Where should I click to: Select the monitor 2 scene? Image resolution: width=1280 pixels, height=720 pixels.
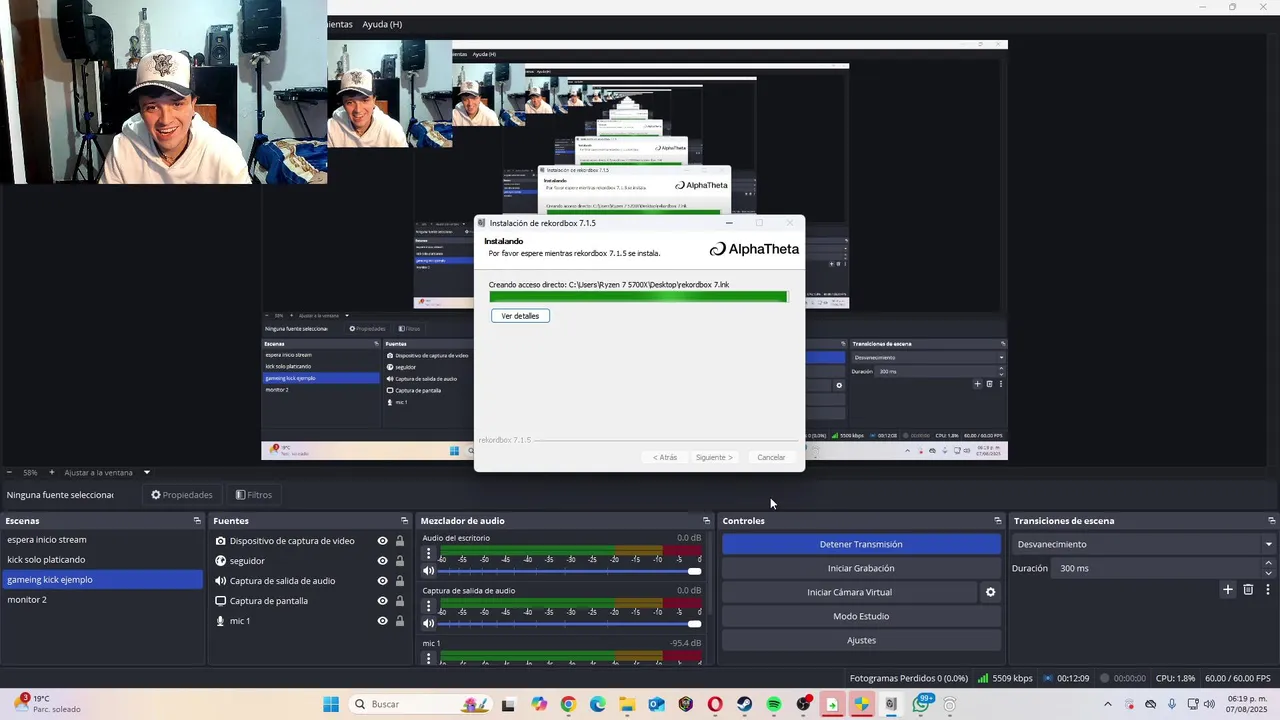click(x=102, y=600)
